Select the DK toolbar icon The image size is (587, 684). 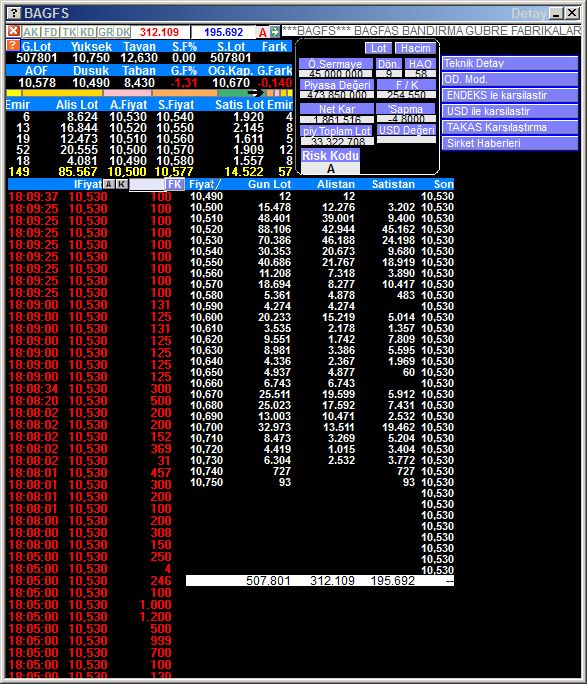point(123,32)
